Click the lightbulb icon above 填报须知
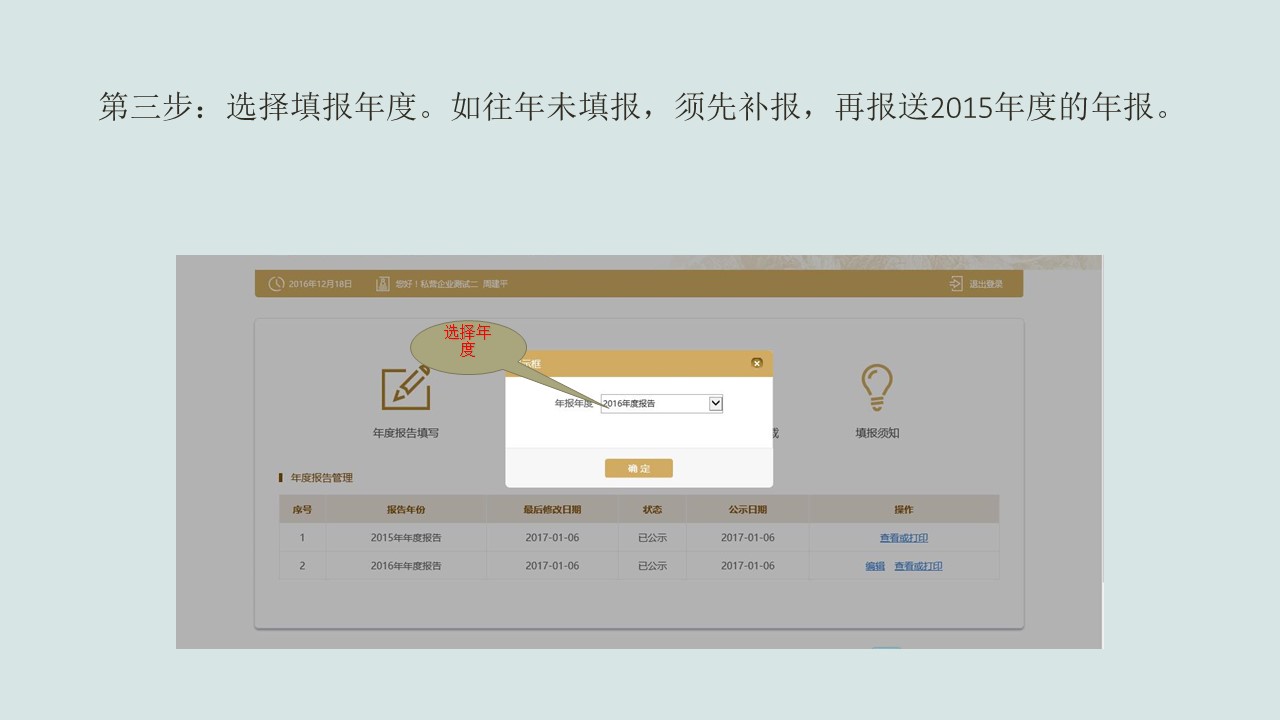Image resolution: width=1280 pixels, height=720 pixels. pyautogui.click(x=876, y=387)
